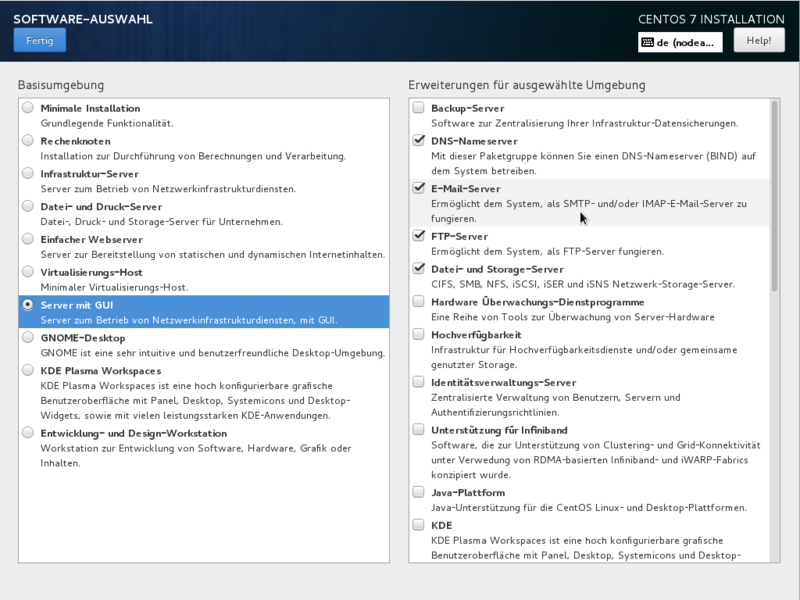
Task: Pick Entwicklung- und Design-Workstation option
Action: click(28, 433)
